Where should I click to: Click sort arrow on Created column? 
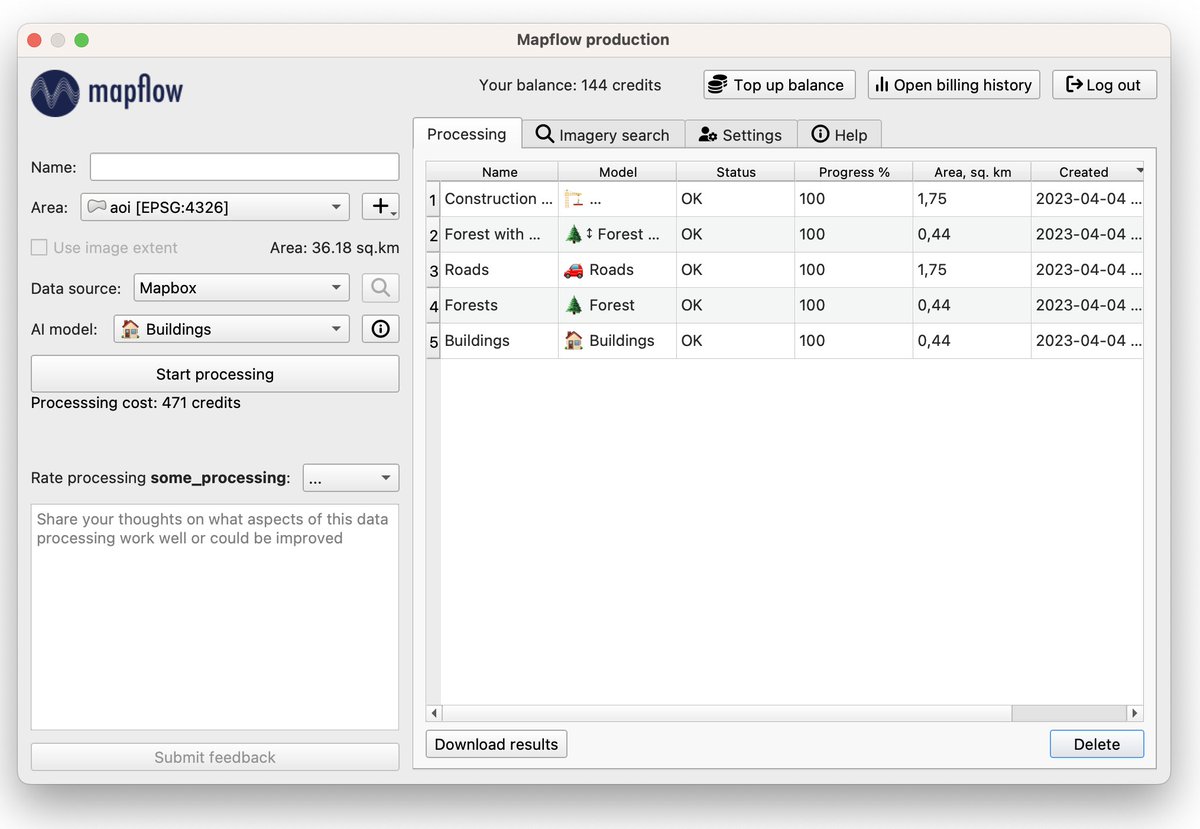[1139, 171]
